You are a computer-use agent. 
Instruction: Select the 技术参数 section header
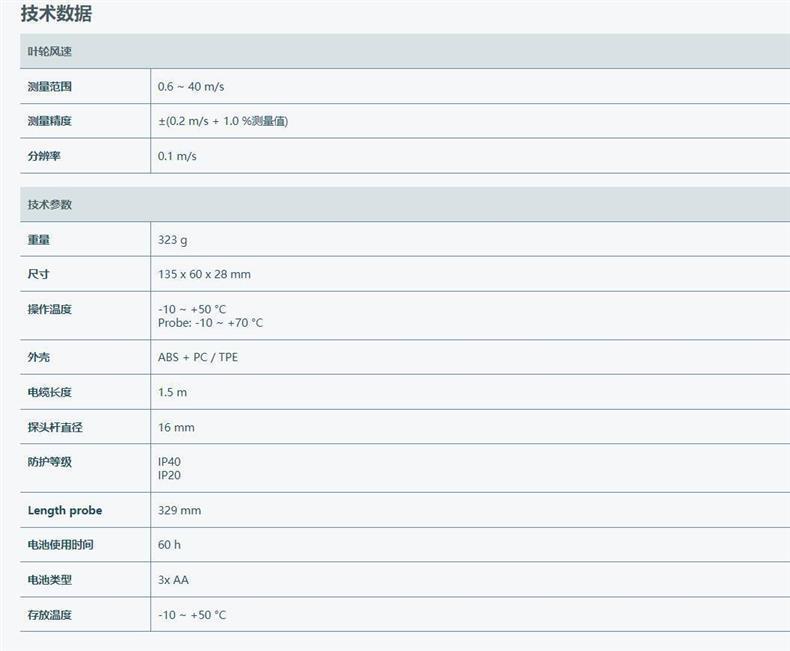point(49,204)
